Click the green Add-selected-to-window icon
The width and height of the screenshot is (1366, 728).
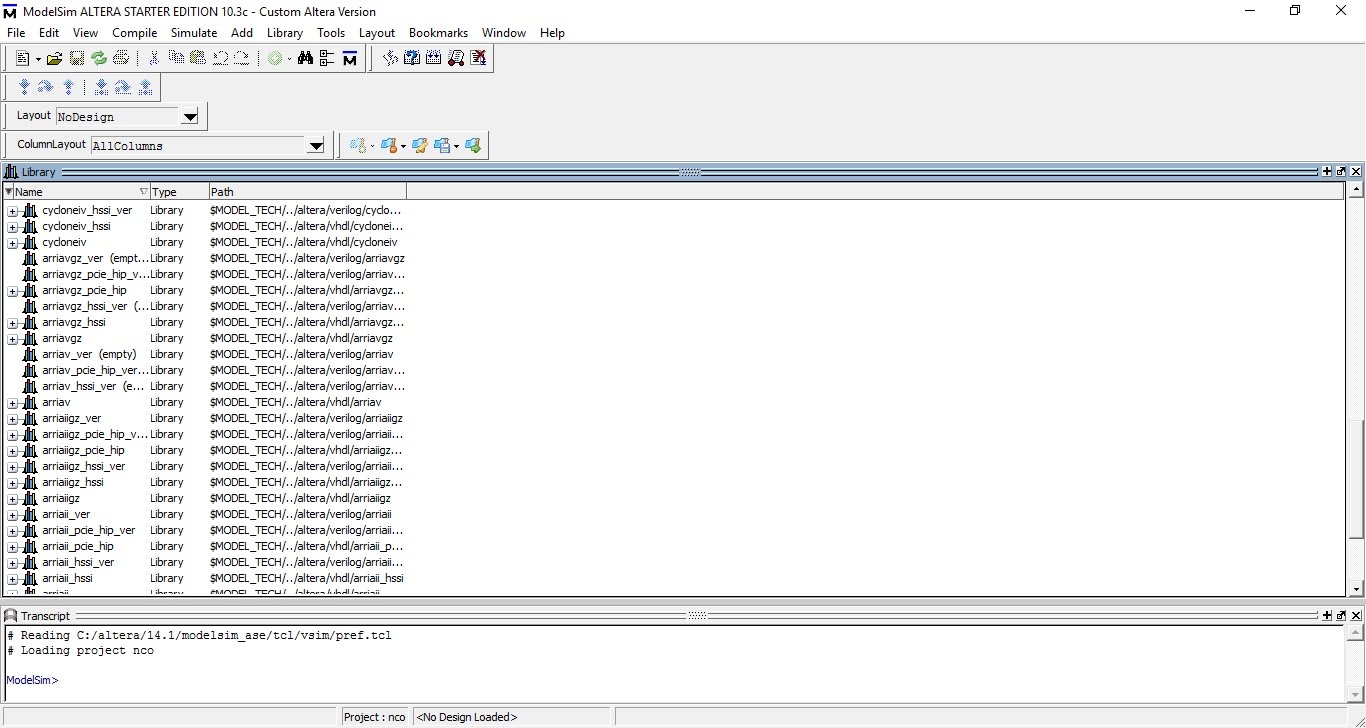[274, 59]
